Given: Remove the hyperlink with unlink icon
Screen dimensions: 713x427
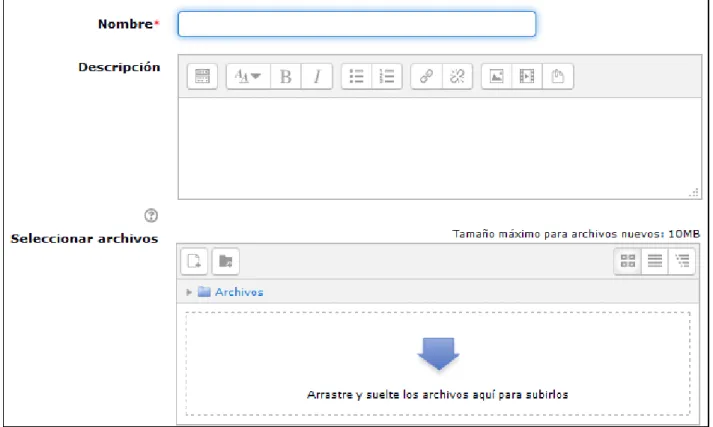Looking at the screenshot, I should pos(457,76).
